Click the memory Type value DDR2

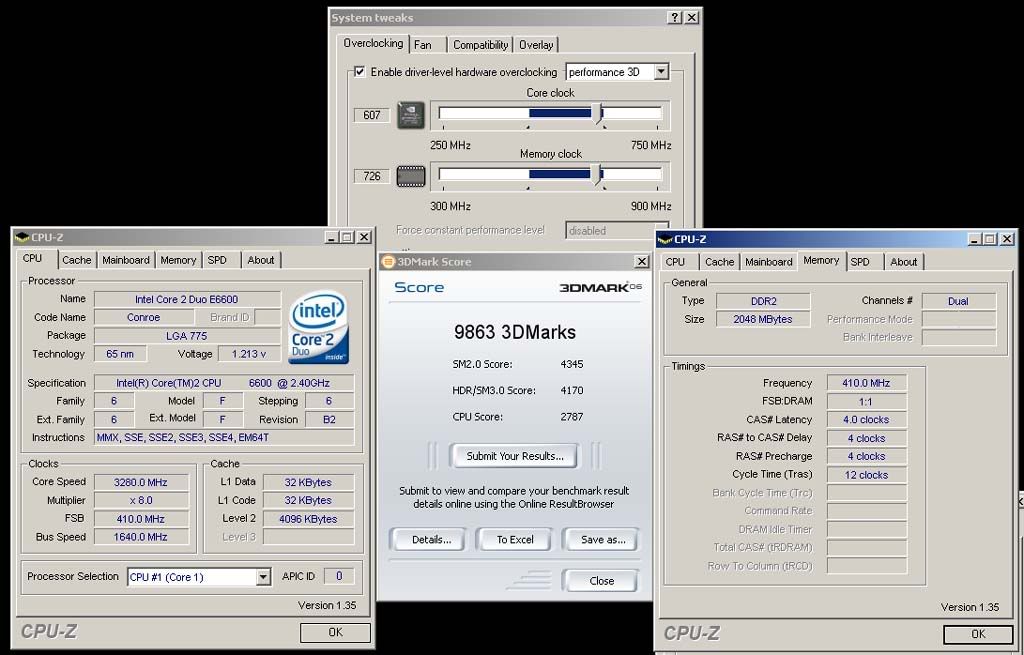click(x=763, y=301)
